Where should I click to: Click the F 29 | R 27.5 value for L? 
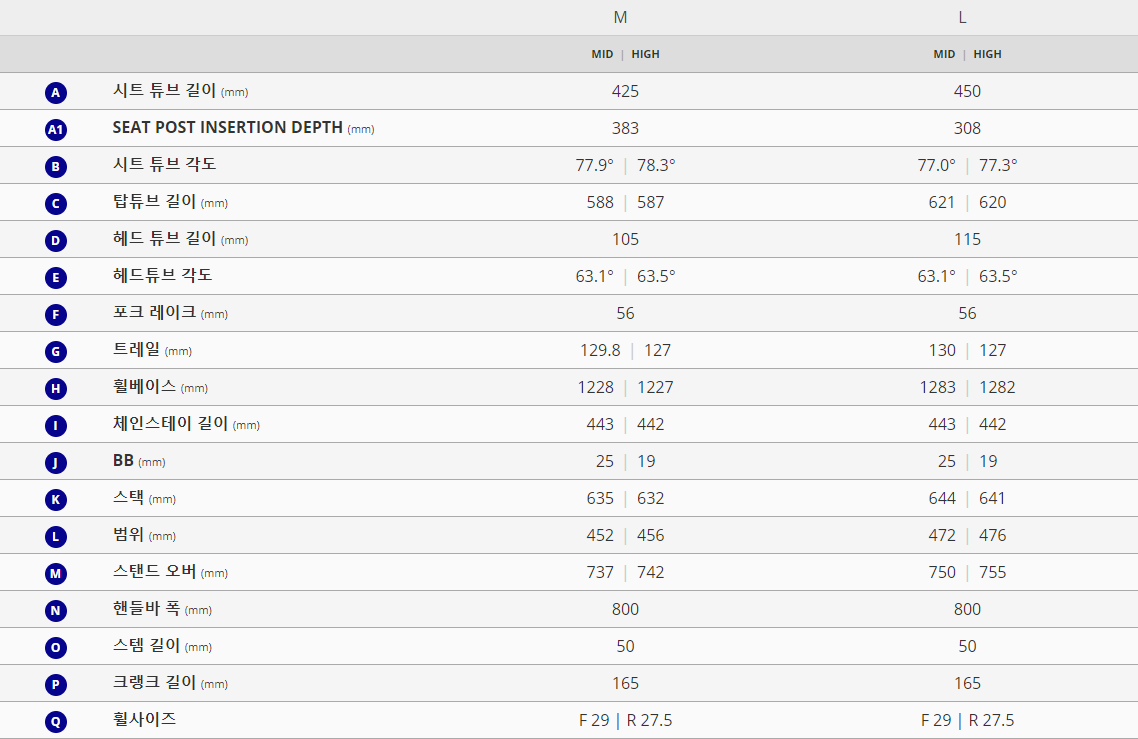tap(967, 721)
